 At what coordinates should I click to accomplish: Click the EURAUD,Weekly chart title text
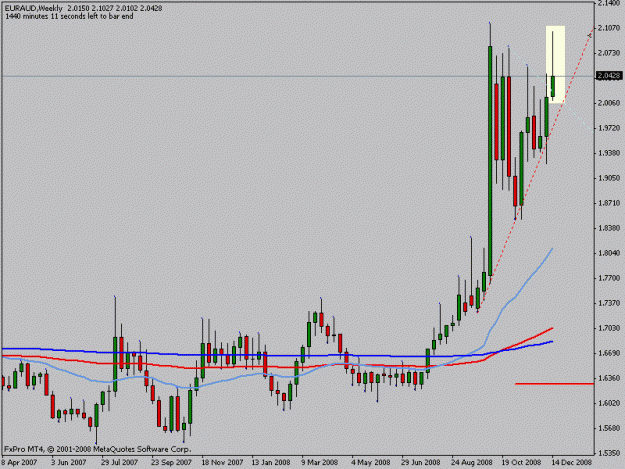click(x=33, y=8)
